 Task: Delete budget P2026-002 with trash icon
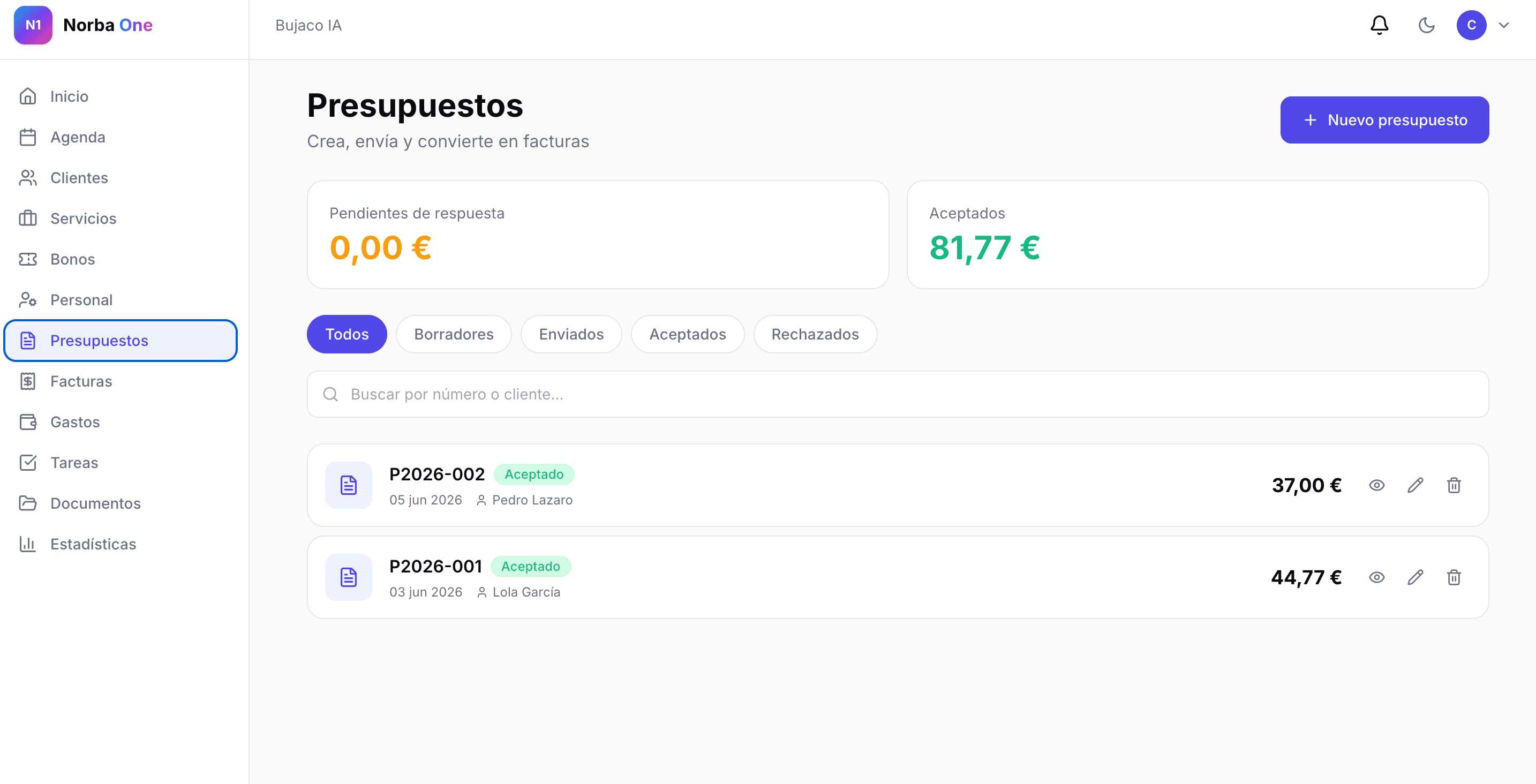click(x=1454, y=485)
